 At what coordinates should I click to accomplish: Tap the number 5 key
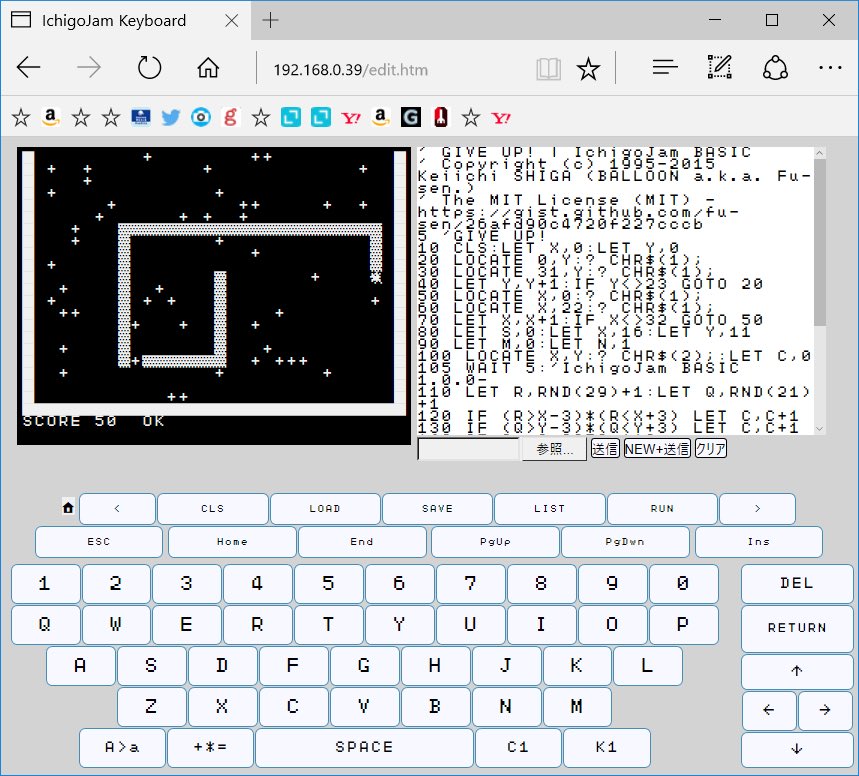(x=328, y=584)
